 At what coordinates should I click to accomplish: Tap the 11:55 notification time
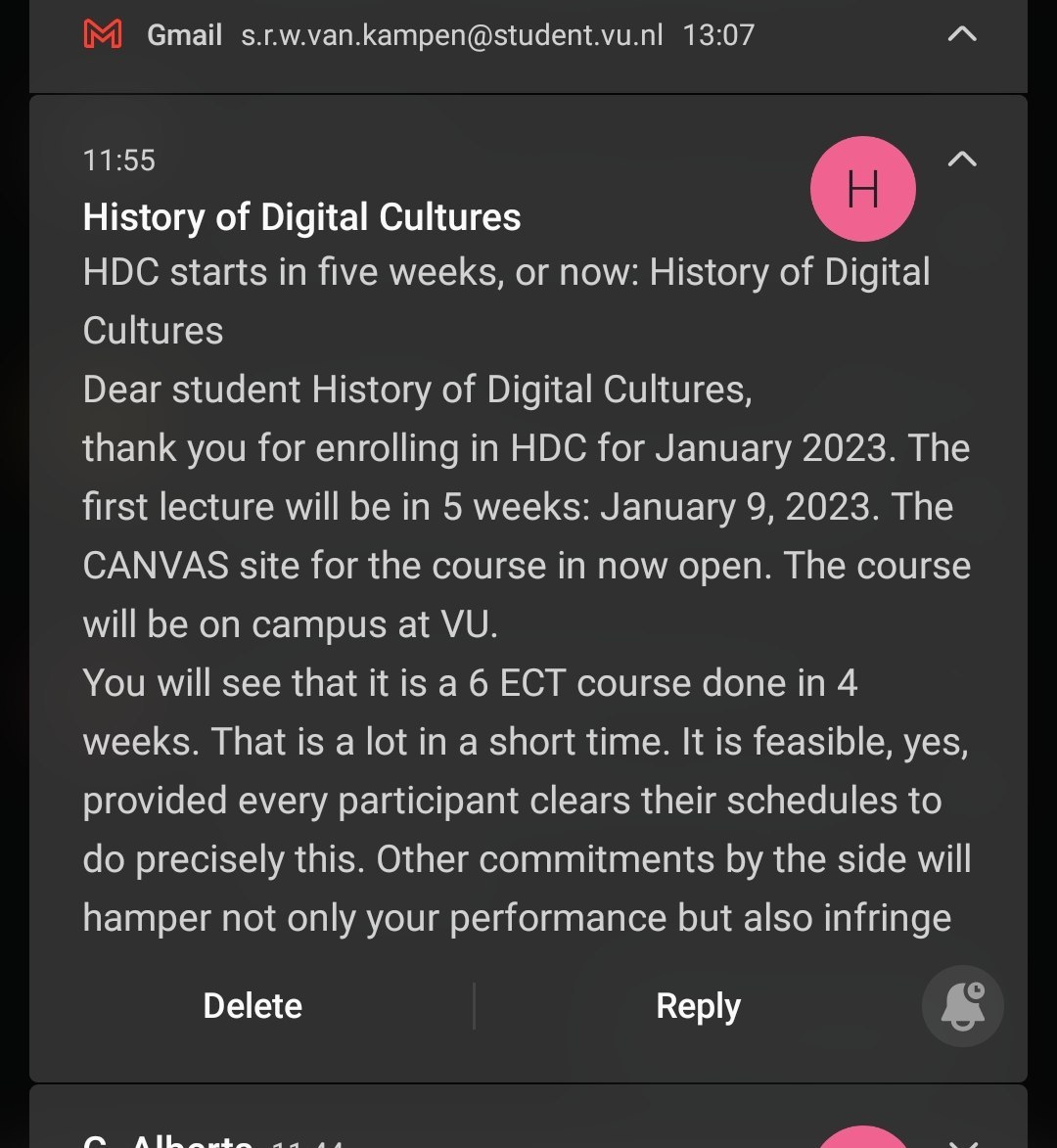(119, 161)
